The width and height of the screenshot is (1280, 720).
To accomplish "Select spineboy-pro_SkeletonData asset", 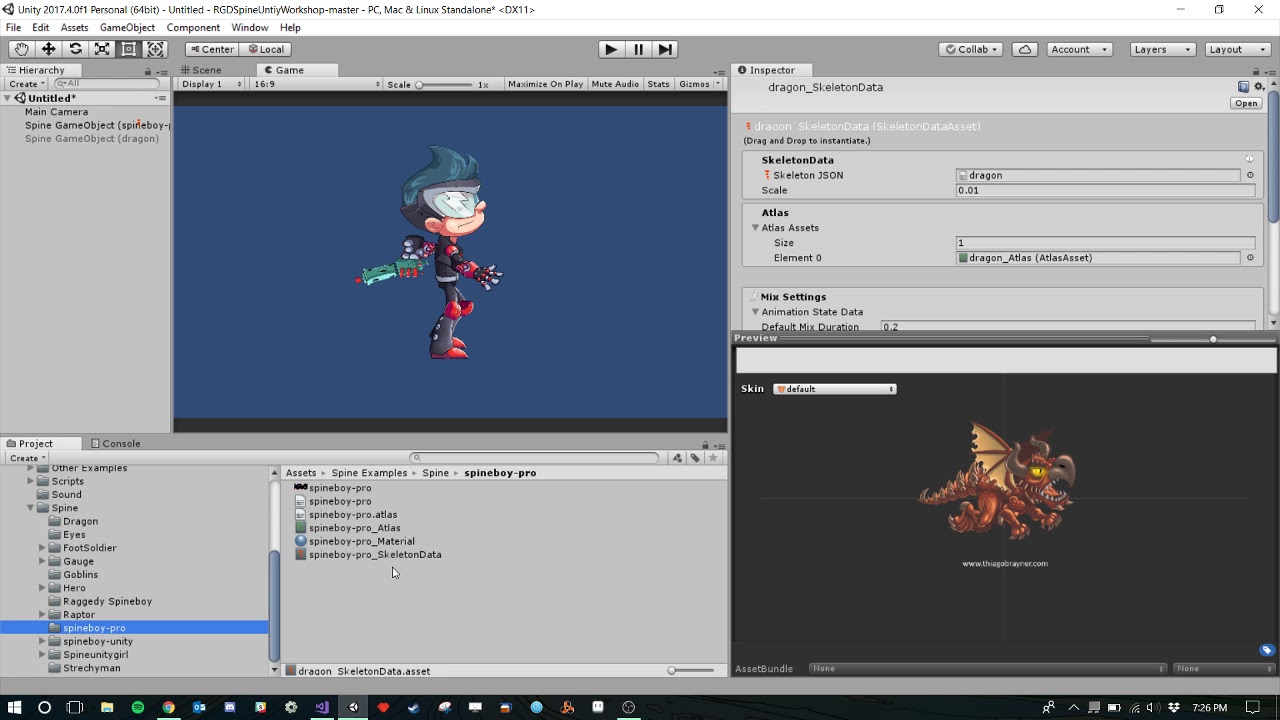I will point(368,555).
